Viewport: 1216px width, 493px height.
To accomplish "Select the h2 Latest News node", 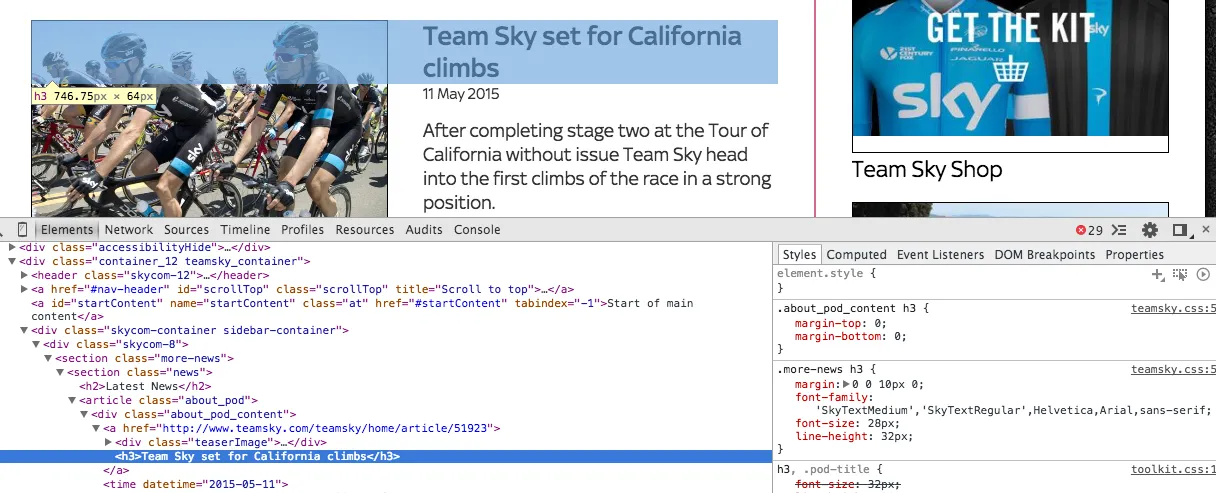I will 145,386.
